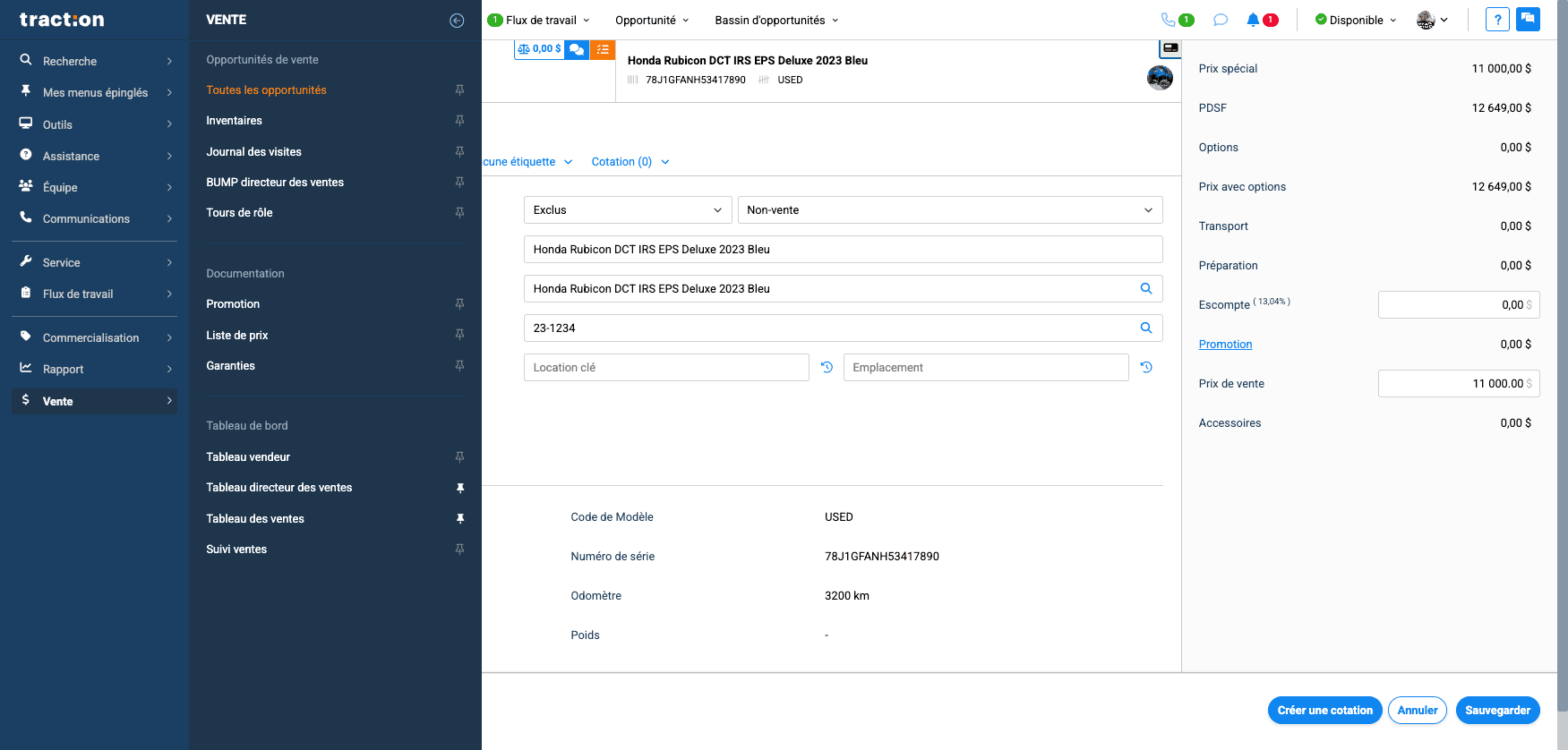Unpin Tableau directeur des ventes
This screenshot has height=750, width=1568.
pos(460,488)
